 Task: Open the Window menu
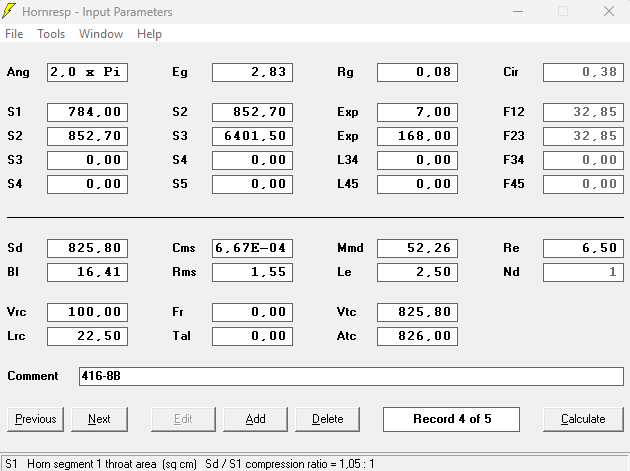[101, 34]
